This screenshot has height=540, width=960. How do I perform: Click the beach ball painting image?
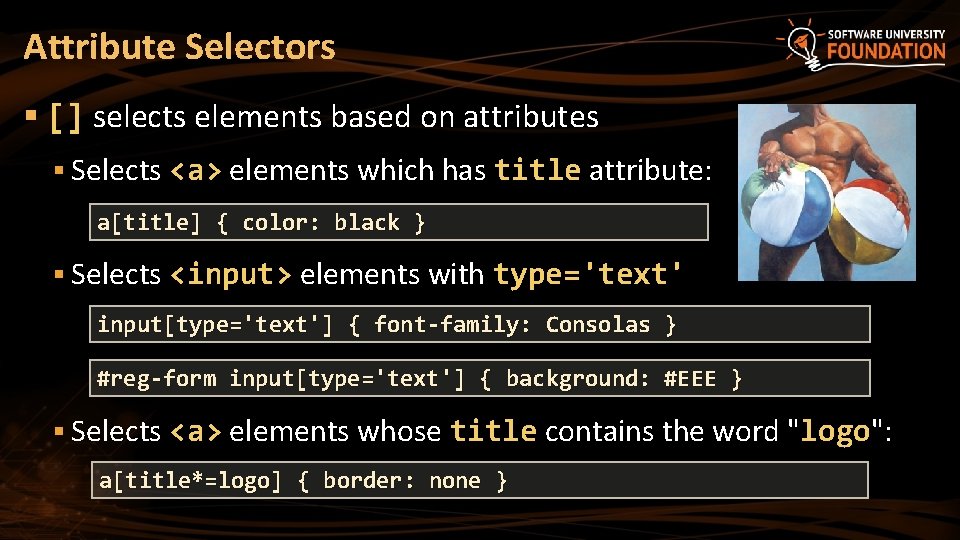827,192
